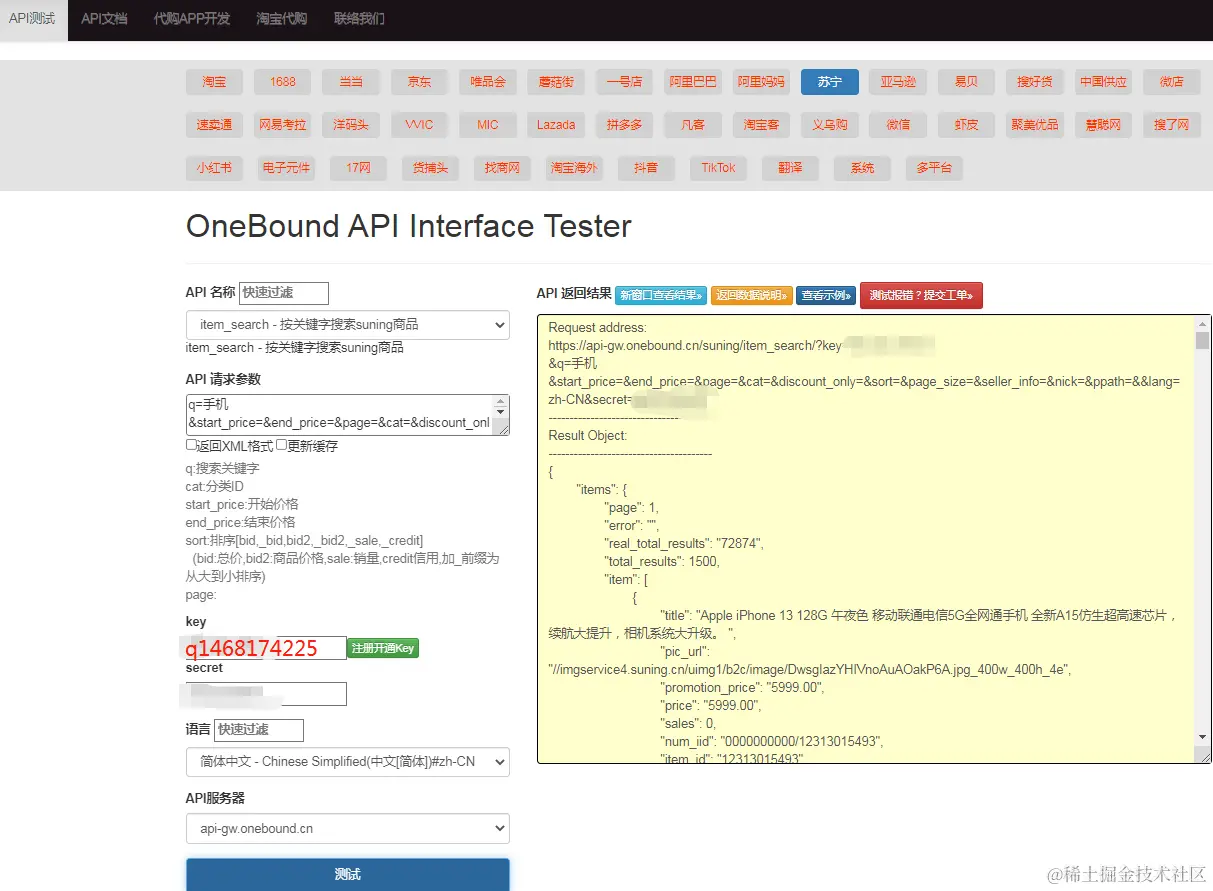The height and width of the screenshot is (891, 1213).
Task: Select the 虾皮 platform button
Action: pos(966,125)
